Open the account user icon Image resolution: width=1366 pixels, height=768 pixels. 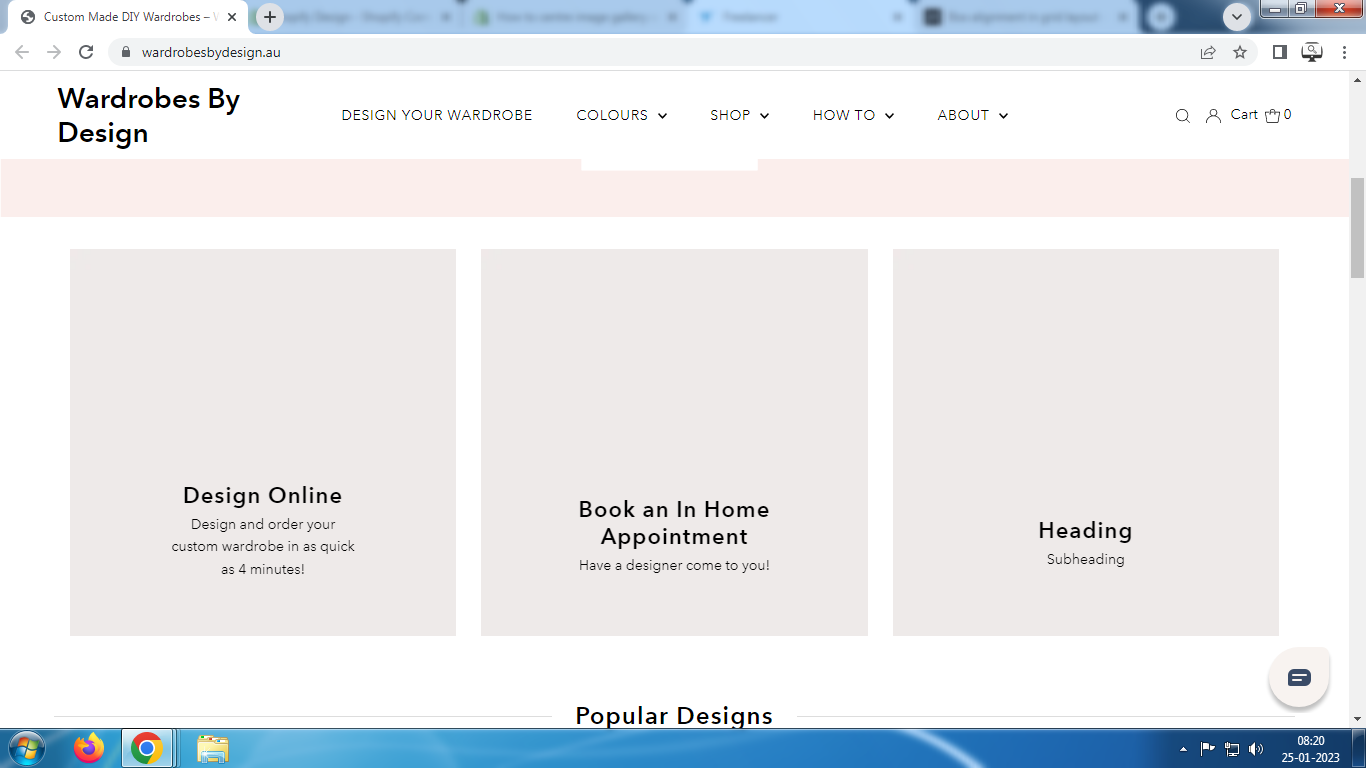pyautogui.click(x=1213, y=116)
